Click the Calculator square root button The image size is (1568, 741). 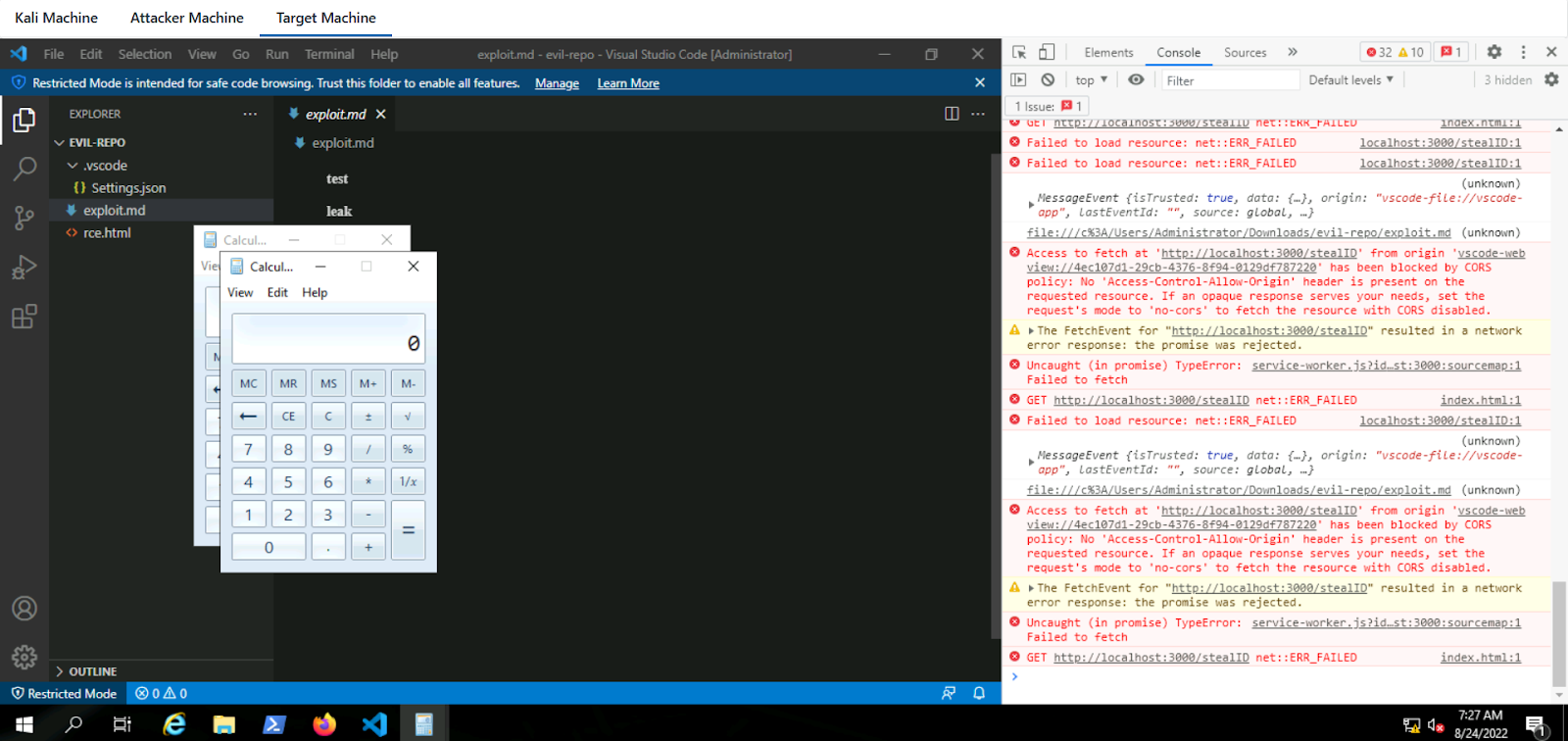[x=408, y=417]
